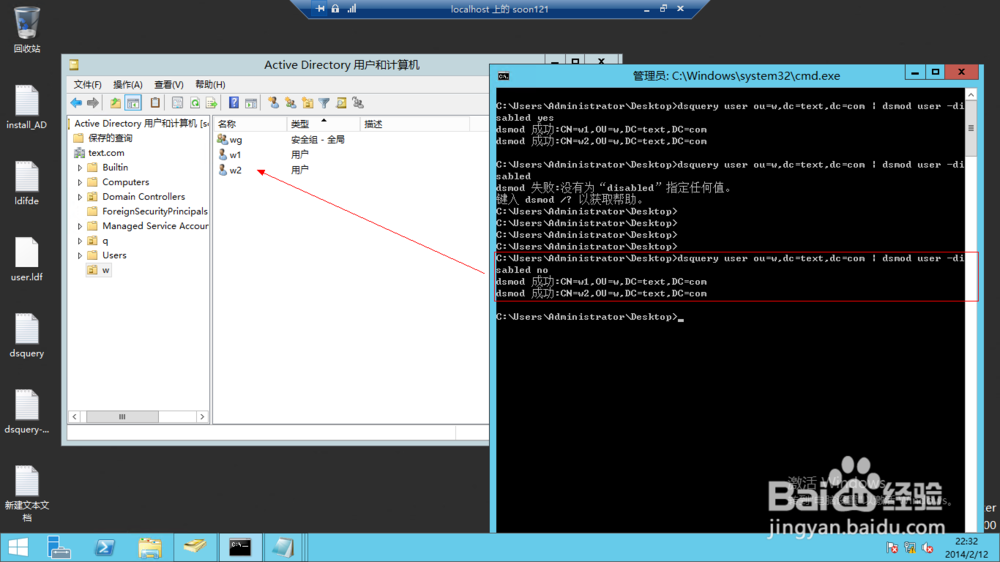Create a new user with the toolbar icon
This screenshot has width=1000, height=562.
coord(274,103)
